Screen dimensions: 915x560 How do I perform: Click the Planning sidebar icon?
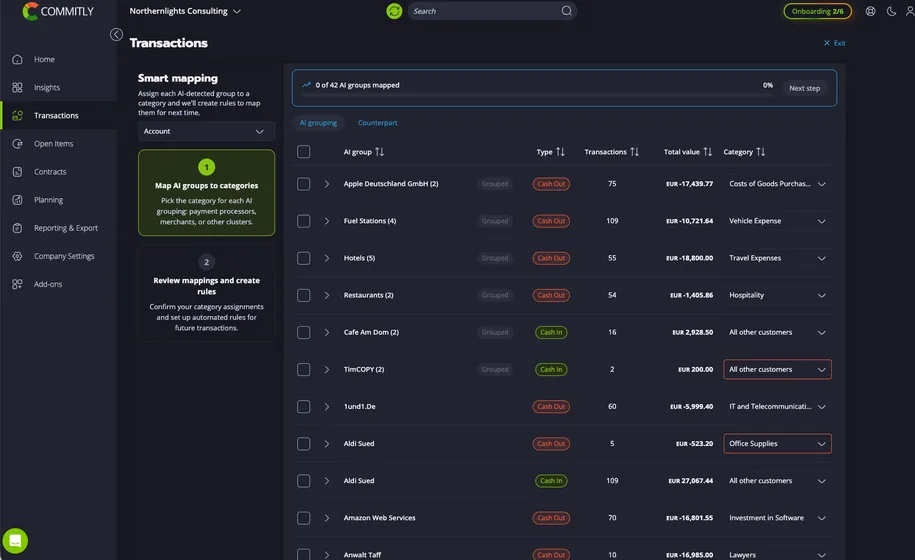point(18,200)
